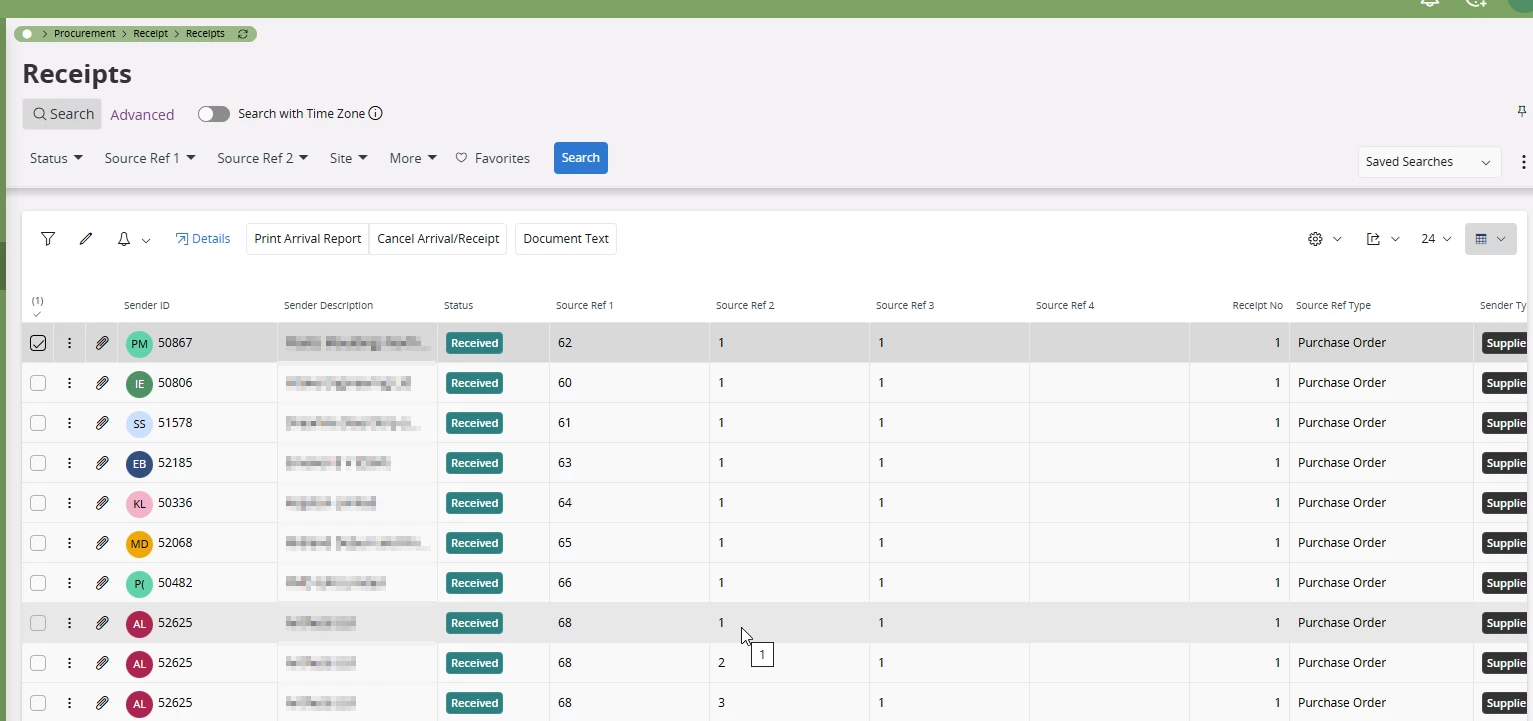Click the EB avatar for sender 52185
This screenshot has height=721, width=1533.
click(139, 464)
